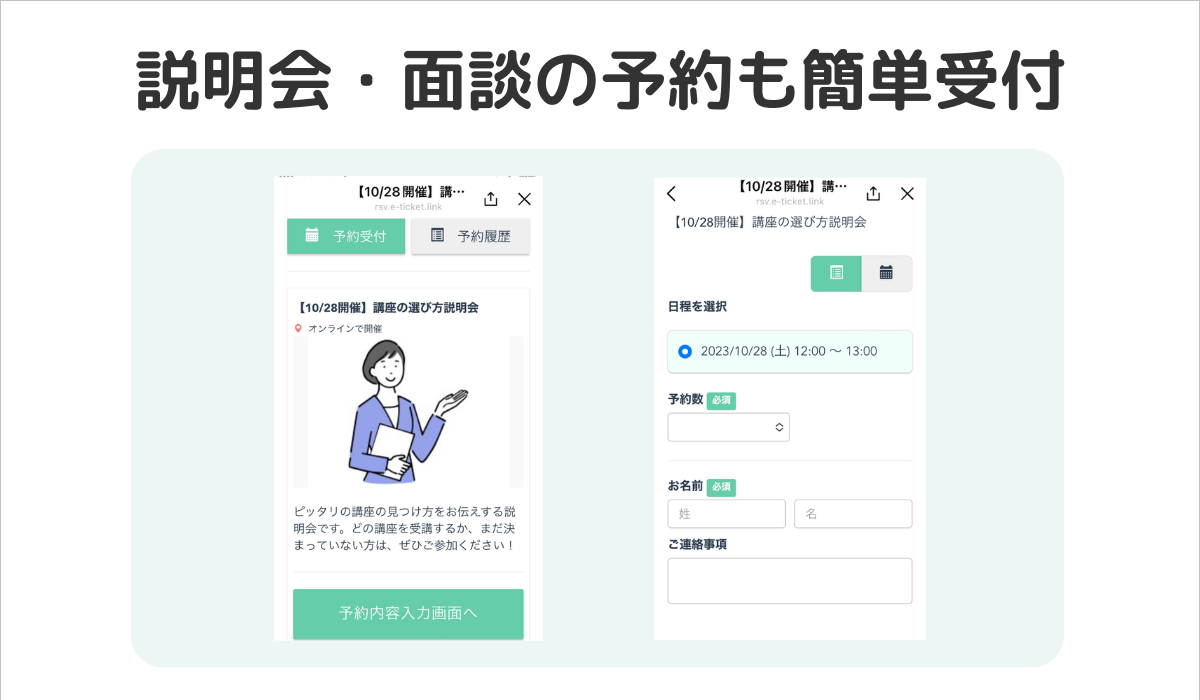Tap the share icon on right phone

(x=873, y=193)
